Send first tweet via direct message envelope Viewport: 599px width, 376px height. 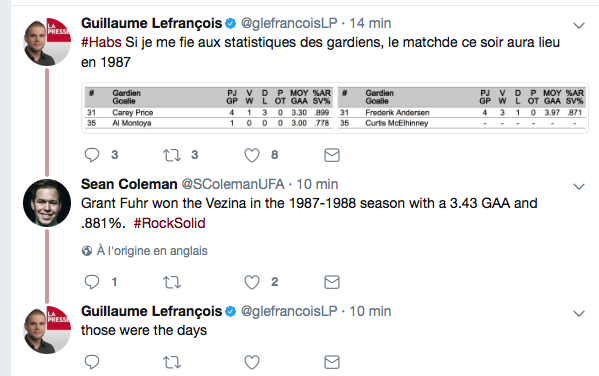[x=332, y=155]
